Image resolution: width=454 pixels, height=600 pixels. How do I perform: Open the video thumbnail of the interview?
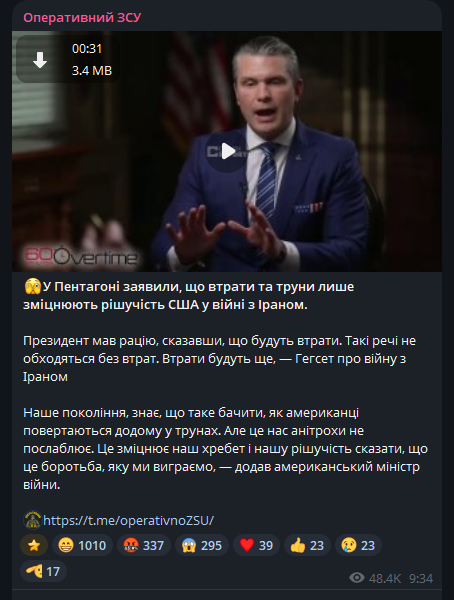[x=227, y=151]
